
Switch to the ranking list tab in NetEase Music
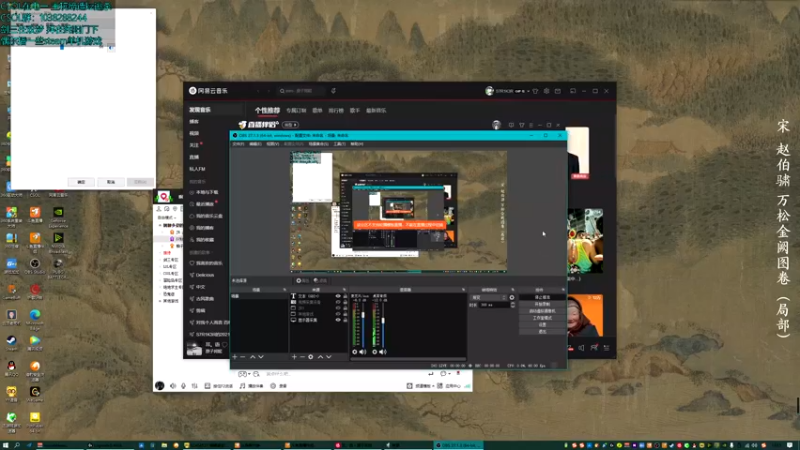[x=336, y=110]
